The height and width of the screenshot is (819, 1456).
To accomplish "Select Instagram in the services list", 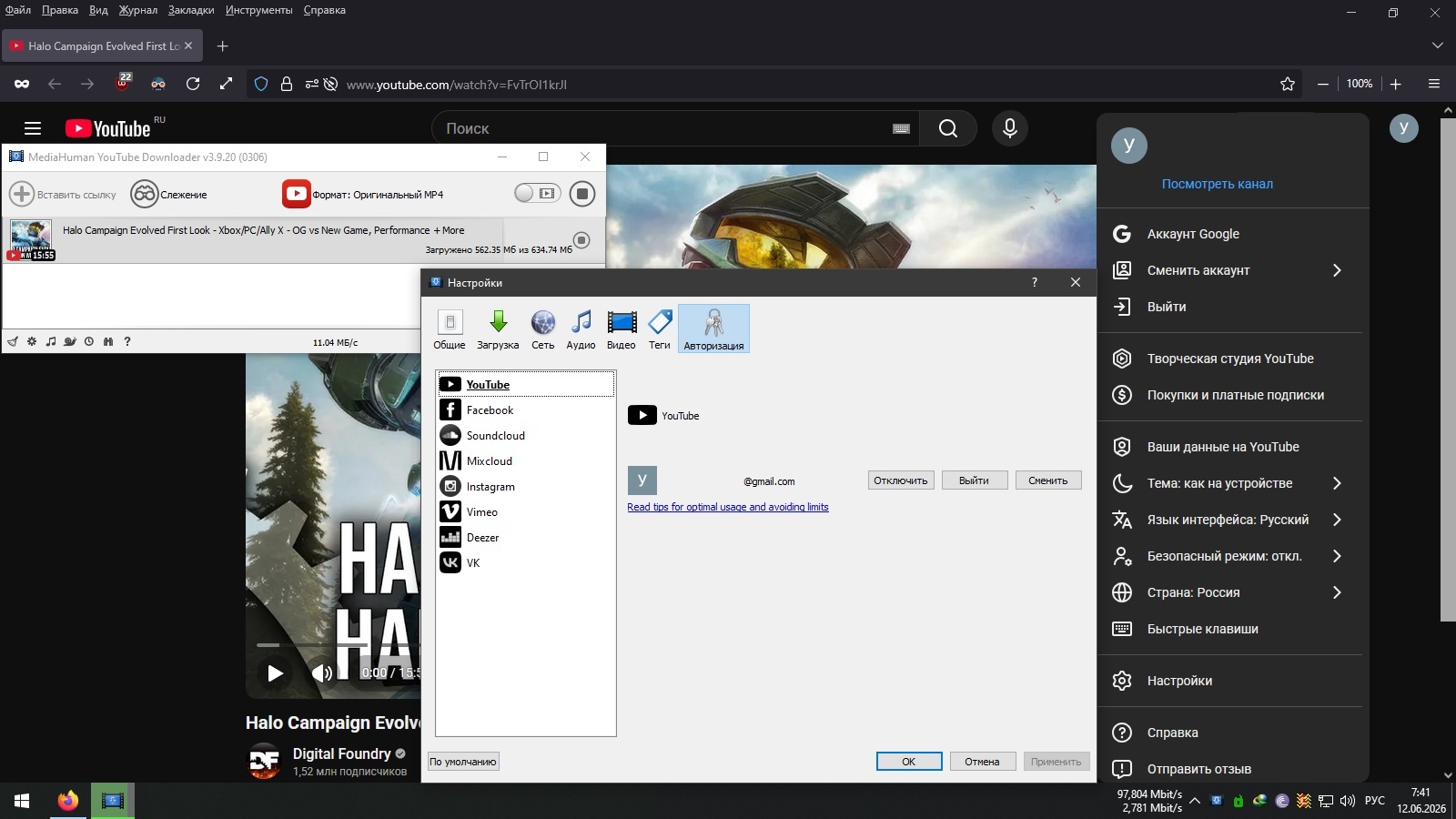I will coord(526,487).
